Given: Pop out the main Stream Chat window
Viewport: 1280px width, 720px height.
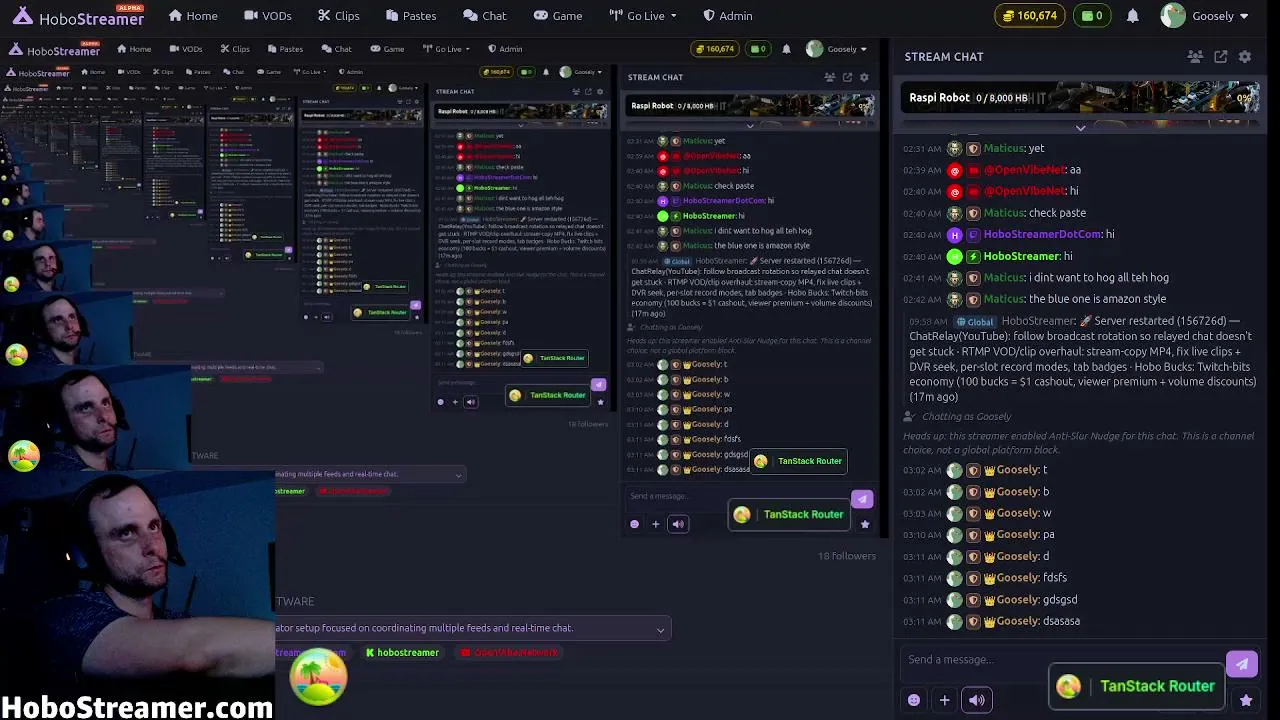Looking at the screenshot, I should pyautogui.click(x=1220, y=57).
